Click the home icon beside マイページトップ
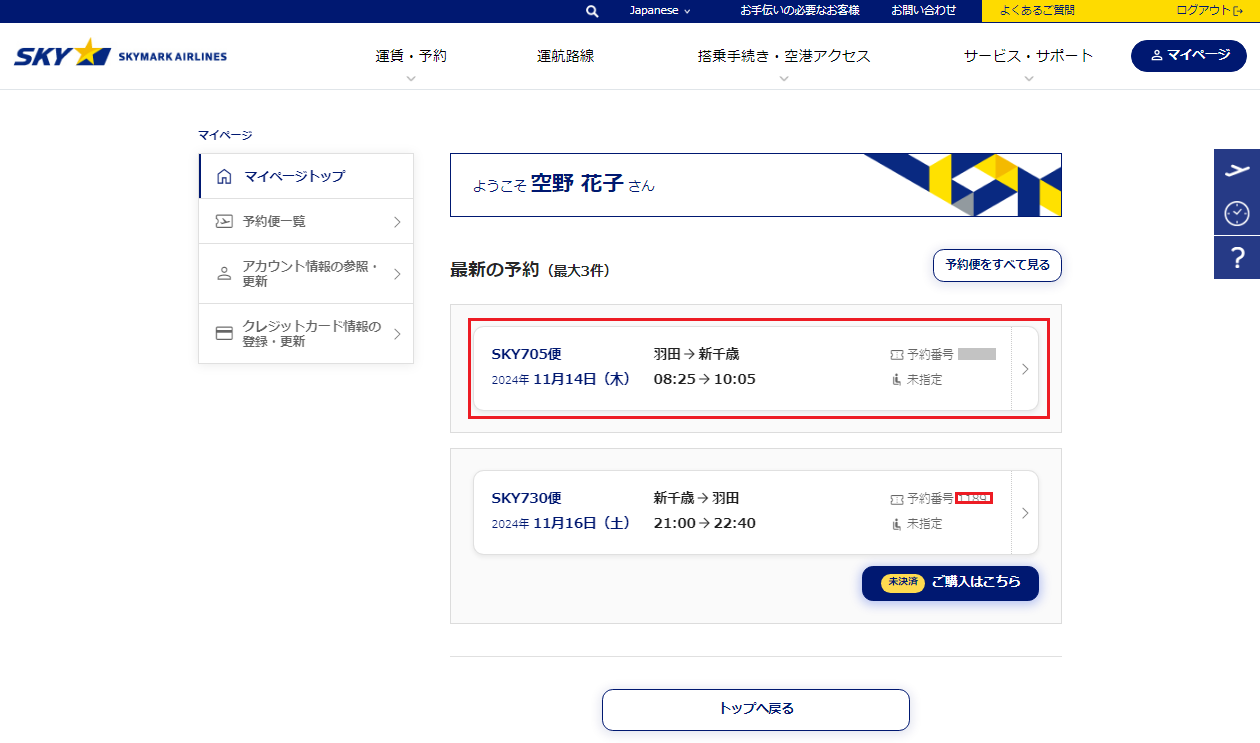This screenshot has width=1260, height=743. click(x=224, y=176)
